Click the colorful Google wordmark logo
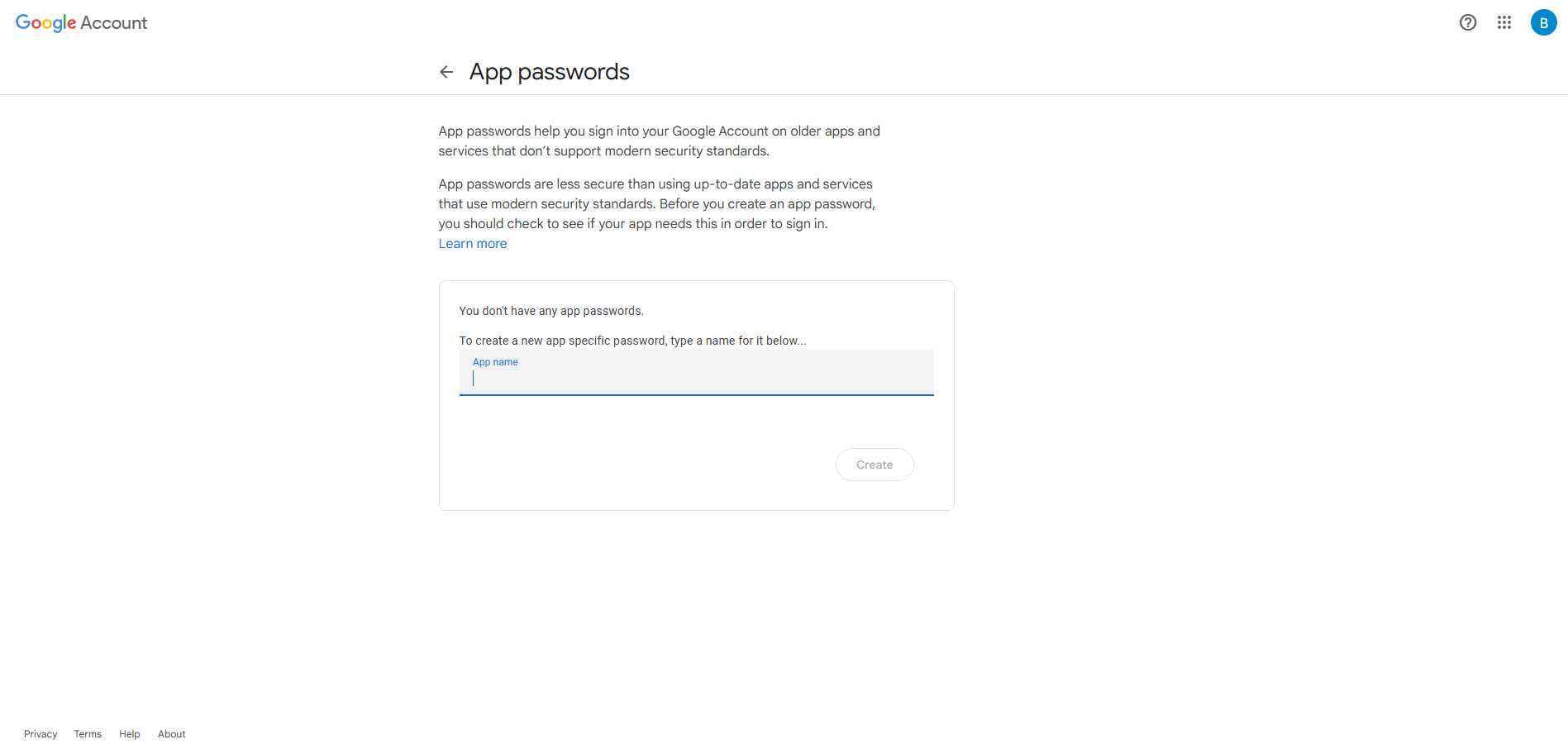Screen dimensions: 1568x749 coord(45,23)
